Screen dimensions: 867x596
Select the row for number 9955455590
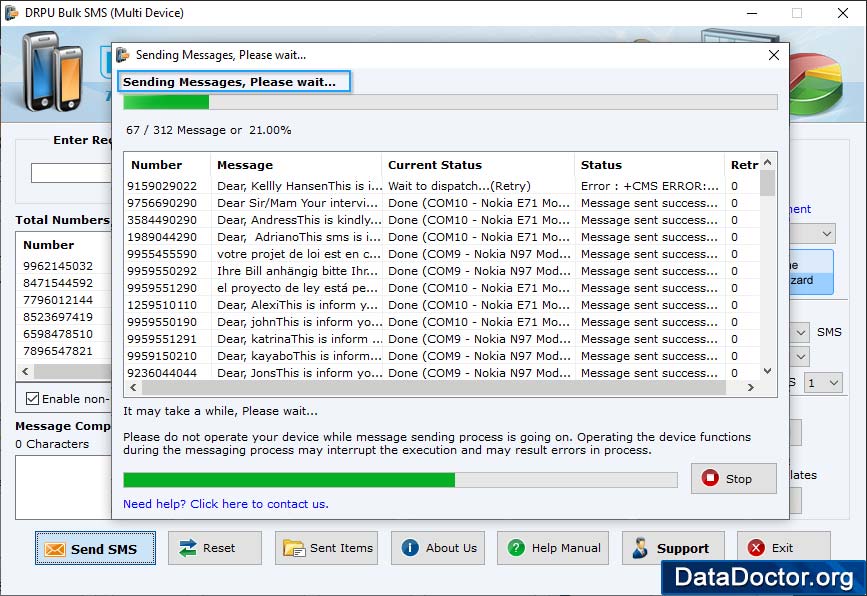point(442,254)
